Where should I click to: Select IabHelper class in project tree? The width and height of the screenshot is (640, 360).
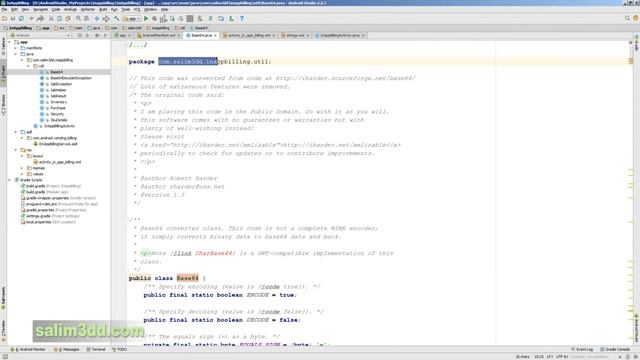coord(58,90)
